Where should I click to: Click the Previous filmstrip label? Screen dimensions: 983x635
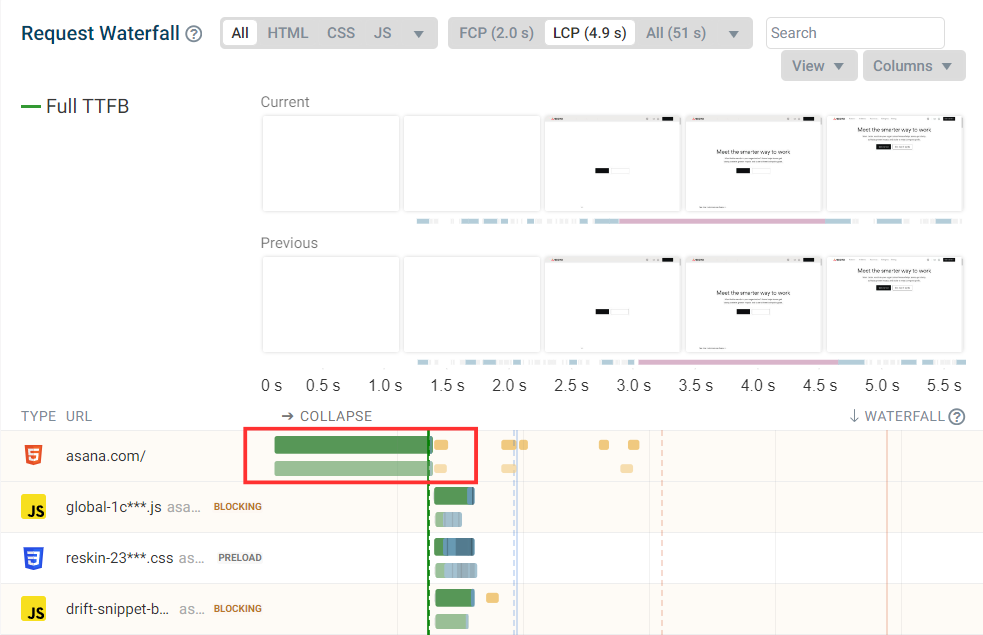pos(289,243)
